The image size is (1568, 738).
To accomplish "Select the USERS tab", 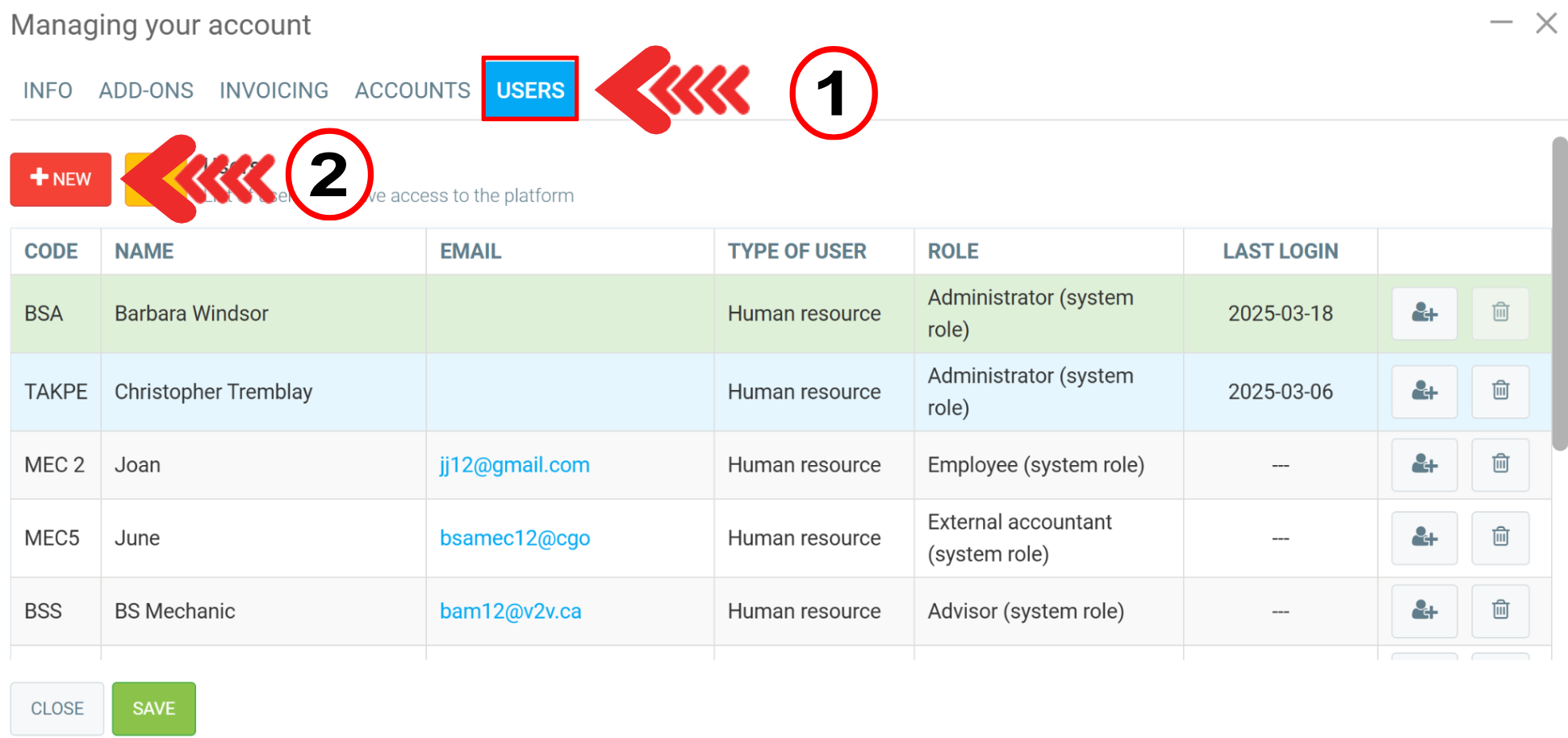I will pos(530,90).
